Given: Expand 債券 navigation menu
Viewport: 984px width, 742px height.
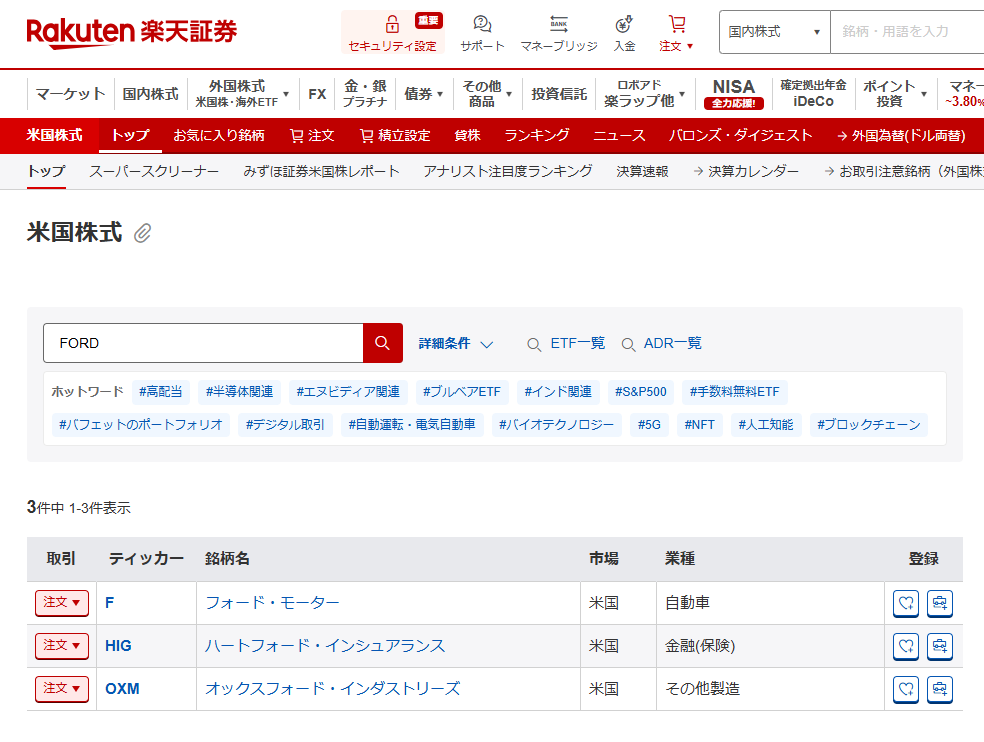Looking at the screenshot, I should click(424, 94).
